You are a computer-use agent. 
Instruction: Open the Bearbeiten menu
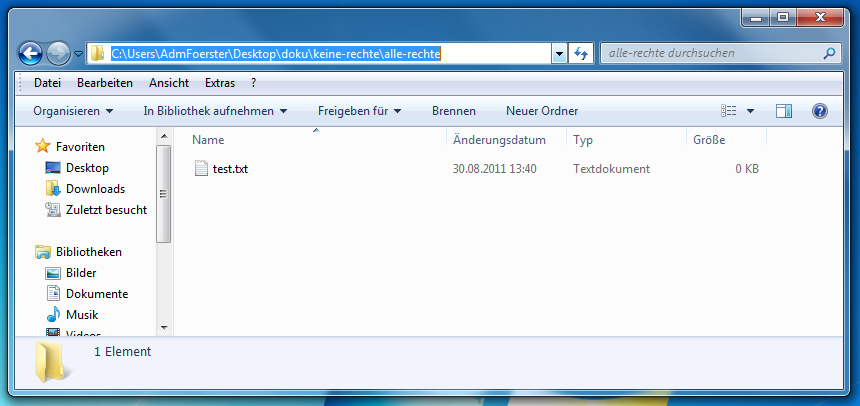105,83
